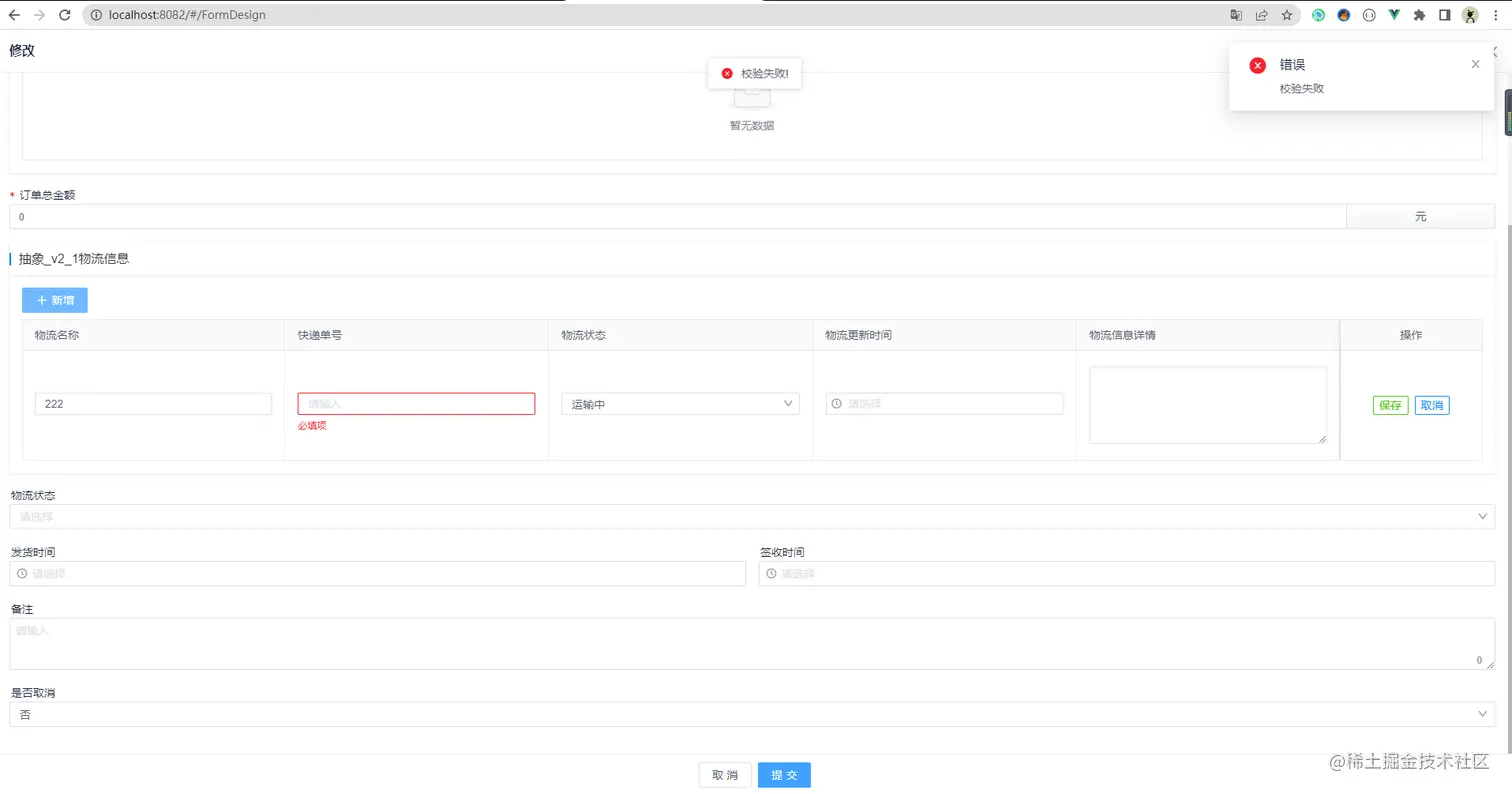Screen dimensions: 1512x794
Task: Click the 校验失败! toast message icon
Action: pyautogui.click(x=727, y=73)
